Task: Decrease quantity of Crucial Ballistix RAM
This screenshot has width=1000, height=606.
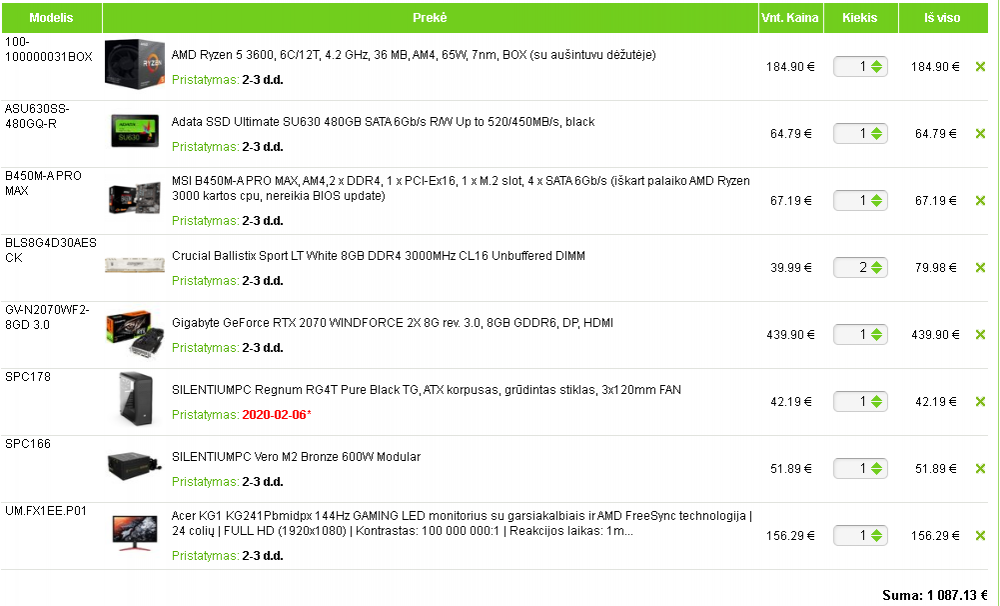Action: (x=877, y=272)
